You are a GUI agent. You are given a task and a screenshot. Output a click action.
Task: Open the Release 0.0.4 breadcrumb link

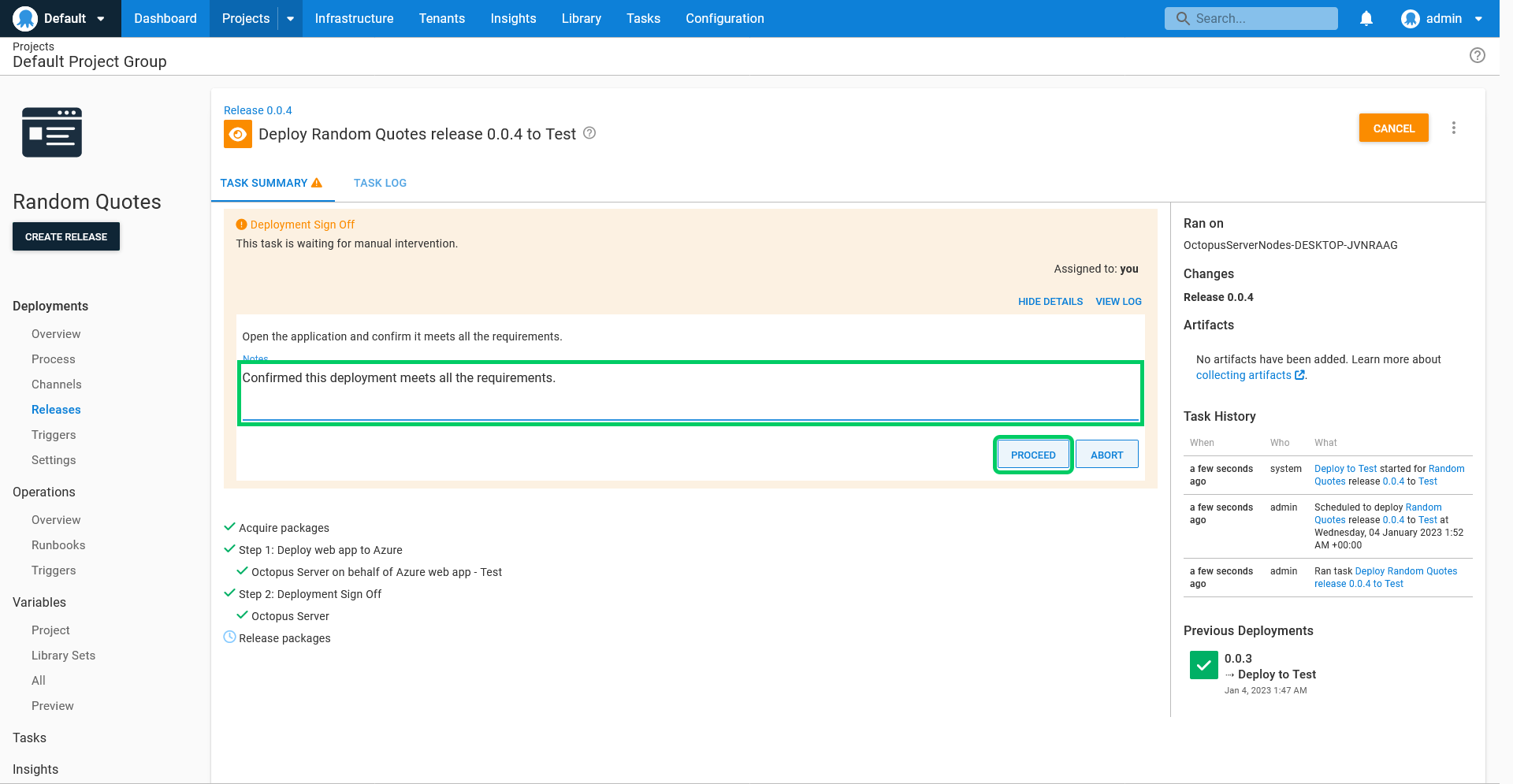[x=258, y=110]
